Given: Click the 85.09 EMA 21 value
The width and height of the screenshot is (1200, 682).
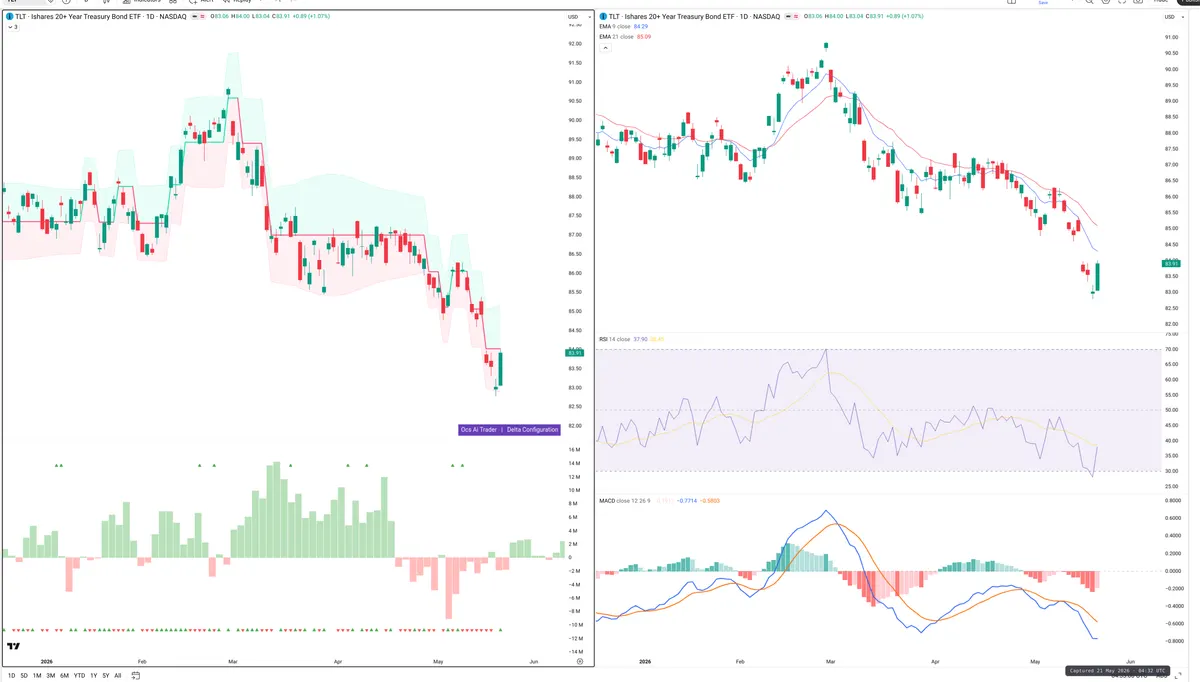Looking at the screenshot, I should click(644, 37).
